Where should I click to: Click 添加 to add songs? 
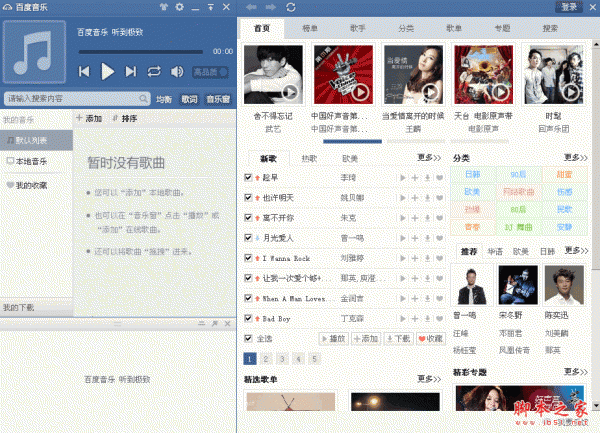pyautogui.click(x=89, y=119)
